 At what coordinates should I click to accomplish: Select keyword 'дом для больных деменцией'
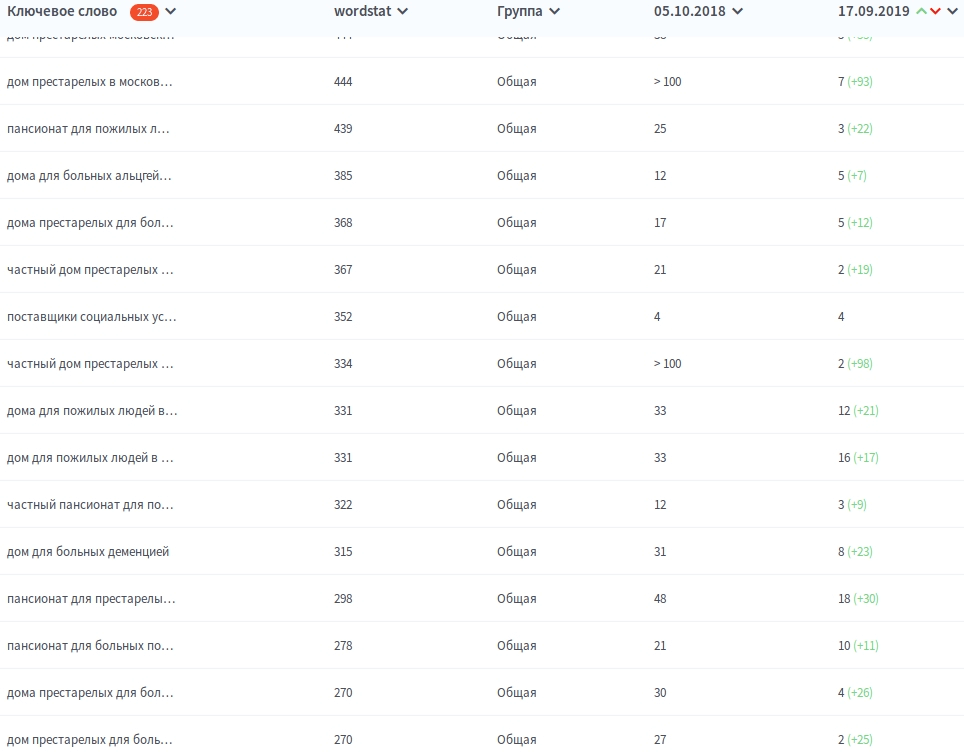88,552
